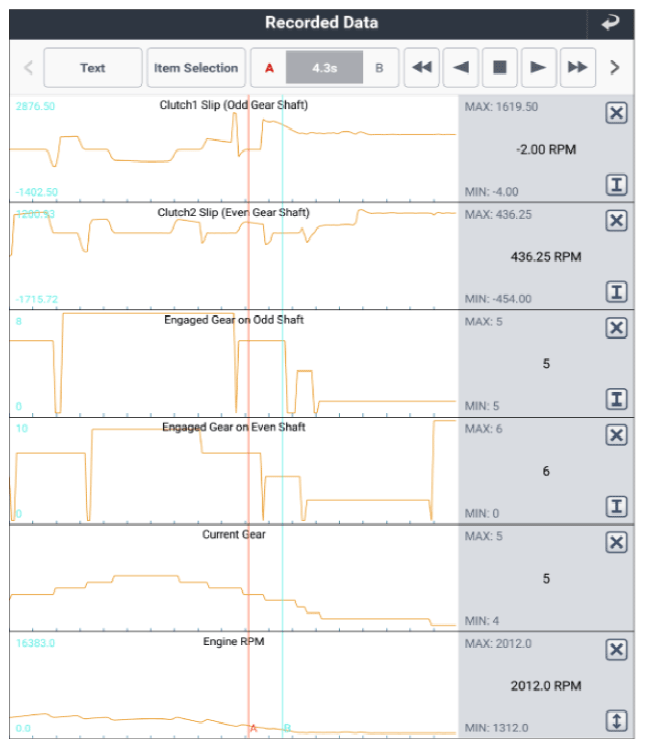Select the Engine RPM graph title
This screenshot has height=748, width=645.
234,642
